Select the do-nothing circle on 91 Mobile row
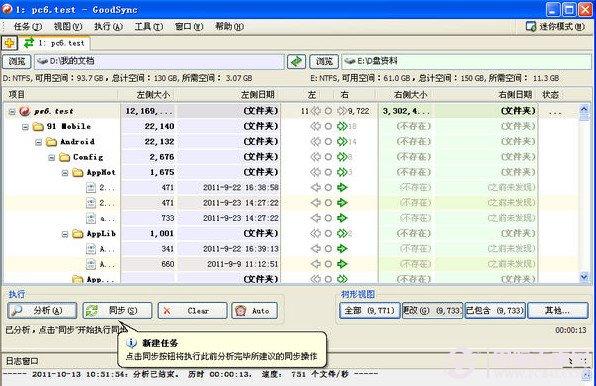The width and height of the screenshot is (596, 386). pos(328,126)
